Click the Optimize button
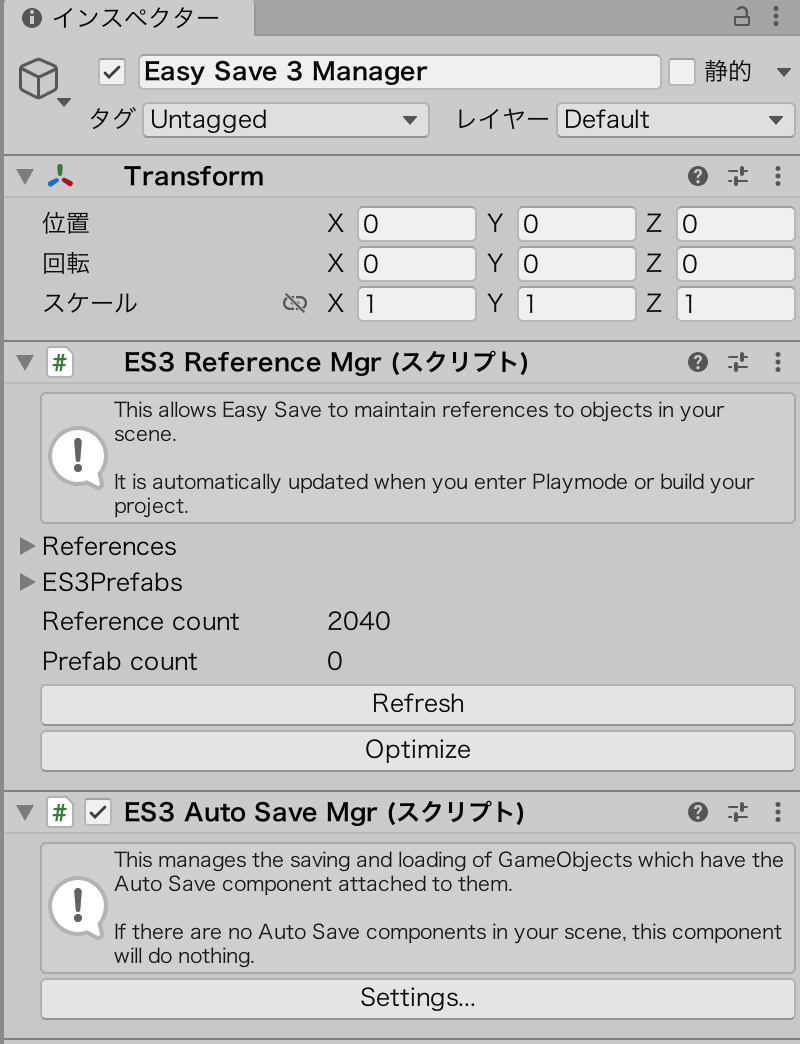The image size is (800, 1044). [x=418, y=750]
